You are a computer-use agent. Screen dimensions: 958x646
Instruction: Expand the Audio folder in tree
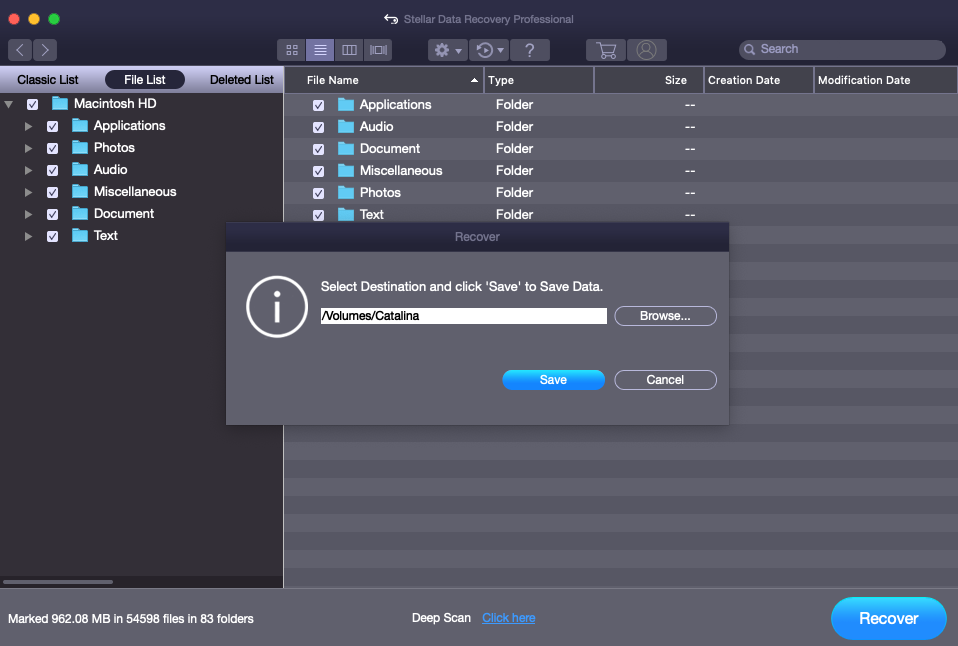coord(28,171)
